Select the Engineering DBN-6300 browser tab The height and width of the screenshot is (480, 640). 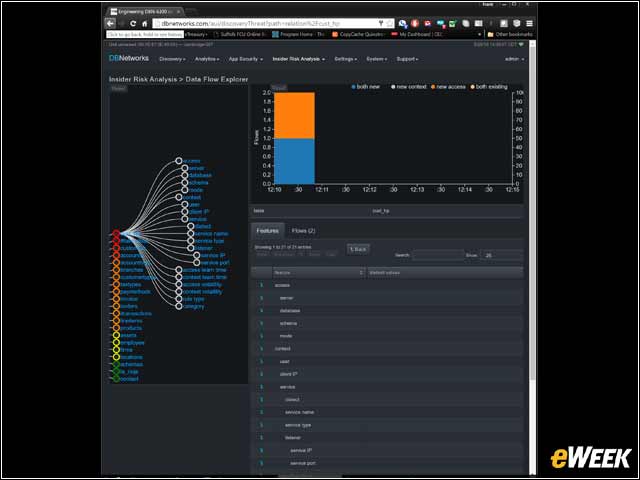click(146, 11)
